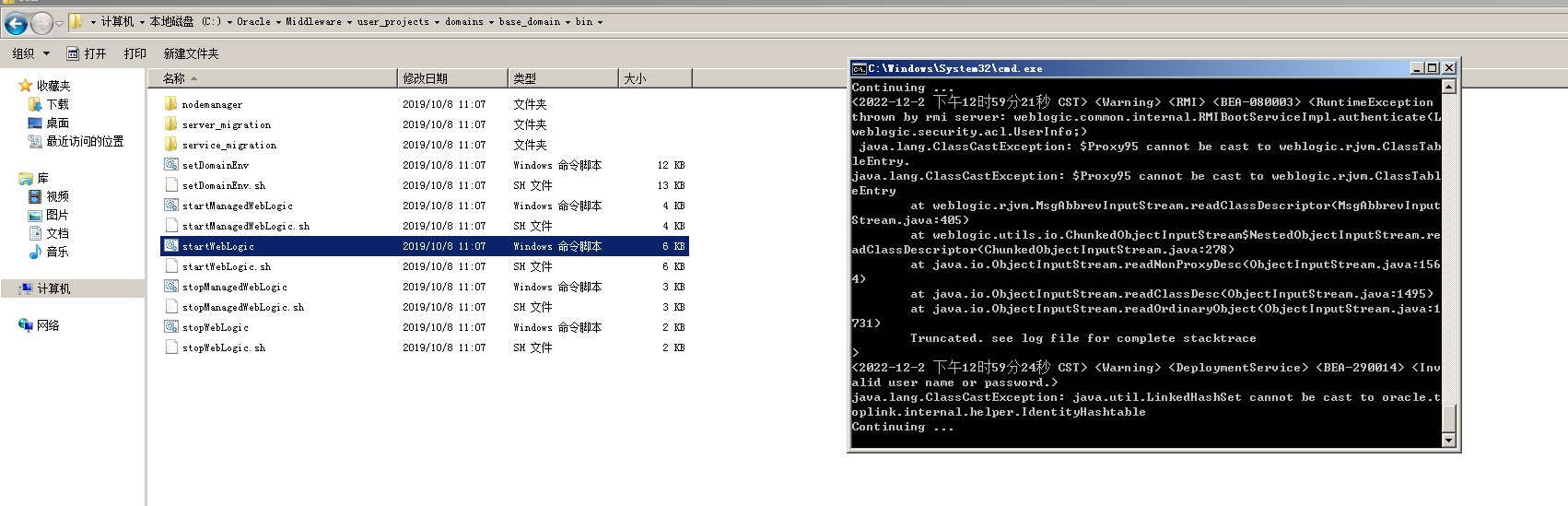Select 计算机 in navigation pane

pyautogui.click(x=53, y=288)
